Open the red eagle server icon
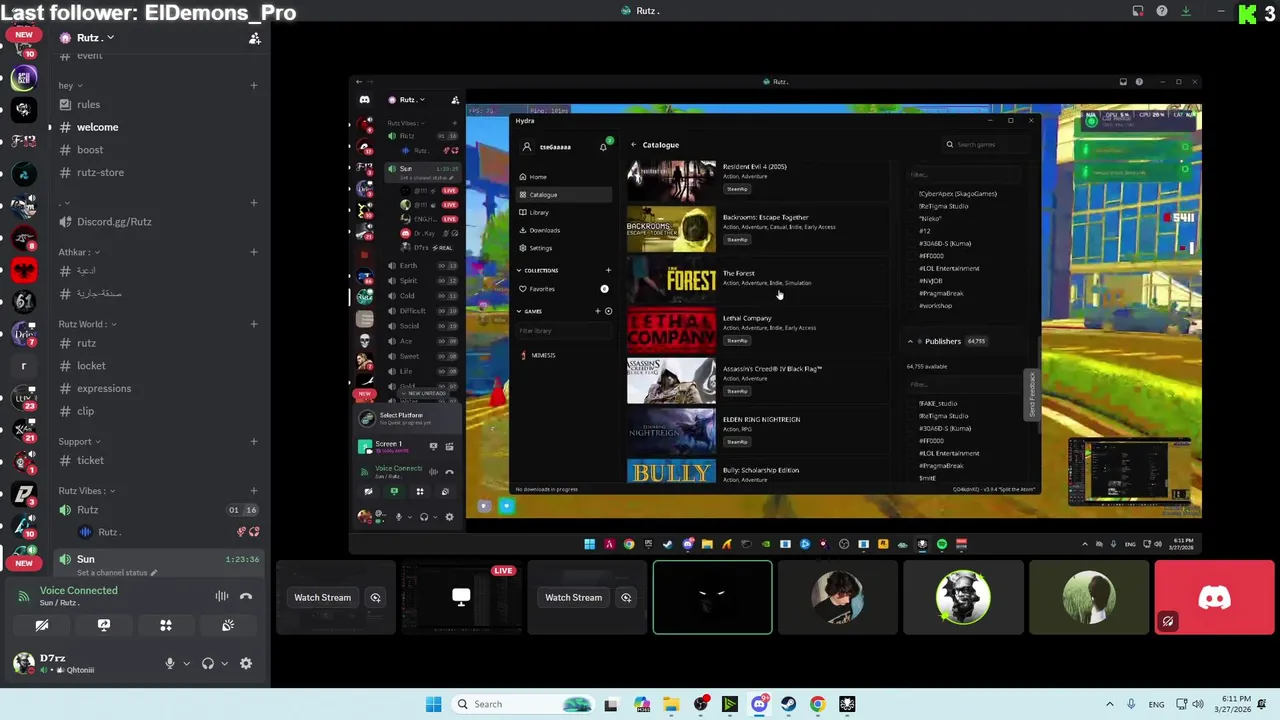Viewport: 1280px width, 720px height. [24, 270]
